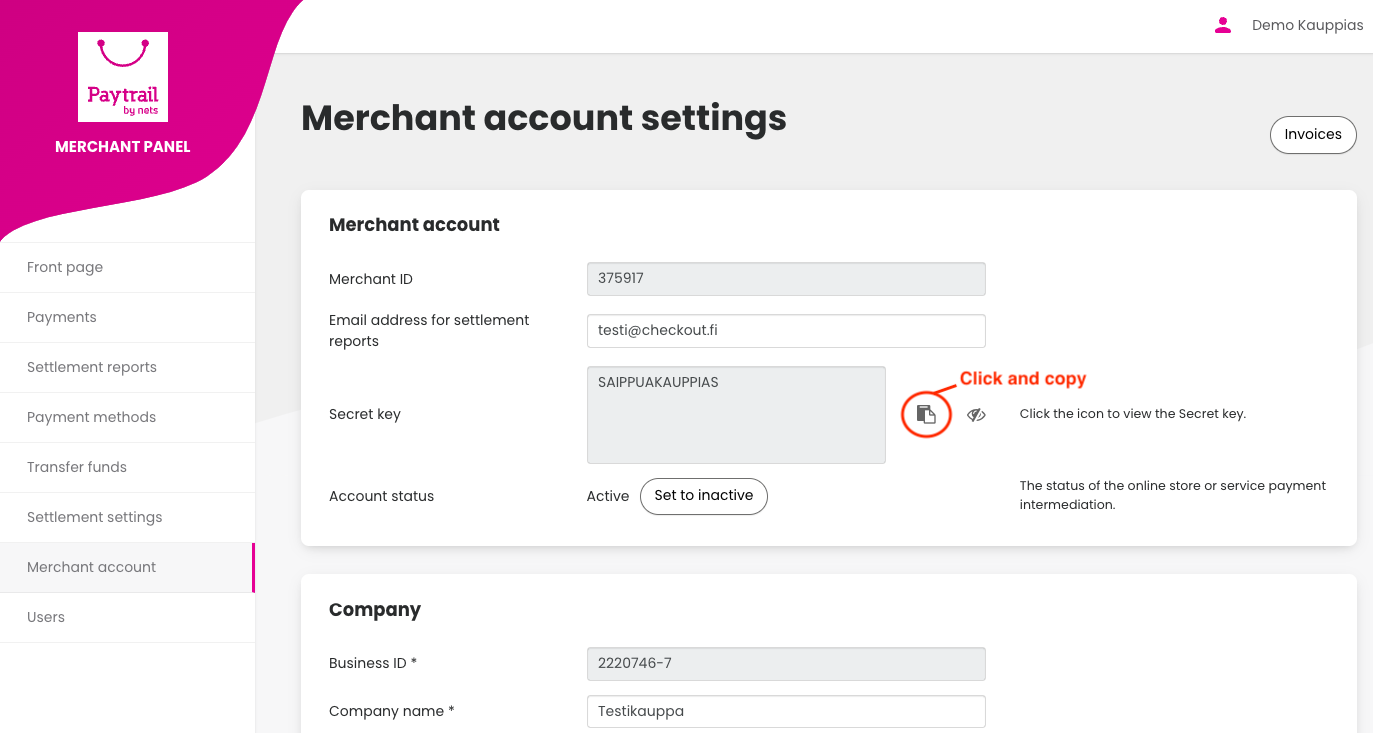Screen dimensions: 1373x733
Task: Click the Active account status text
Action: [608, 496]
